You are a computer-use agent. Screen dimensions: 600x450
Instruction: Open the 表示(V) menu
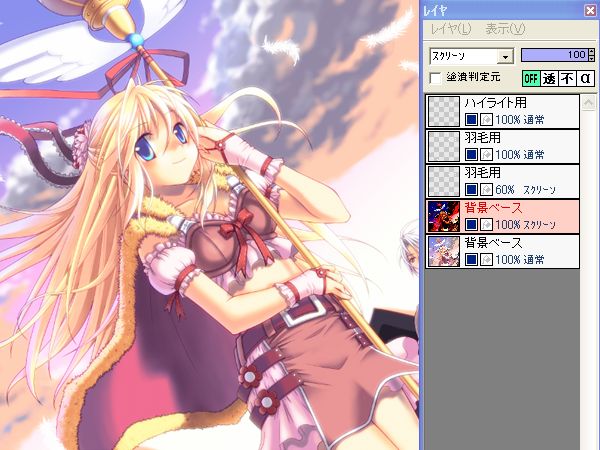pos(505,29)
